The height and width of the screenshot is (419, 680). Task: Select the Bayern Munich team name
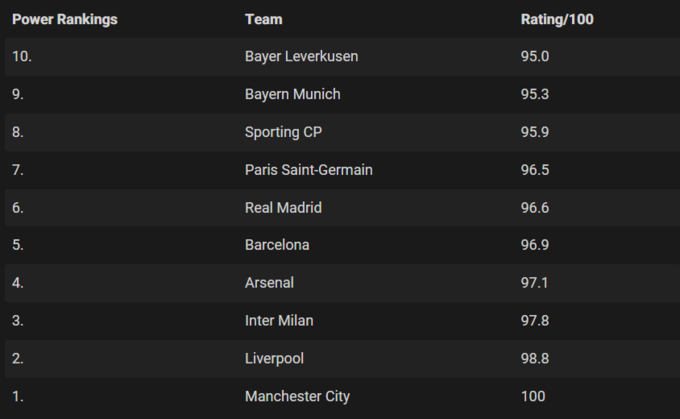292,94
